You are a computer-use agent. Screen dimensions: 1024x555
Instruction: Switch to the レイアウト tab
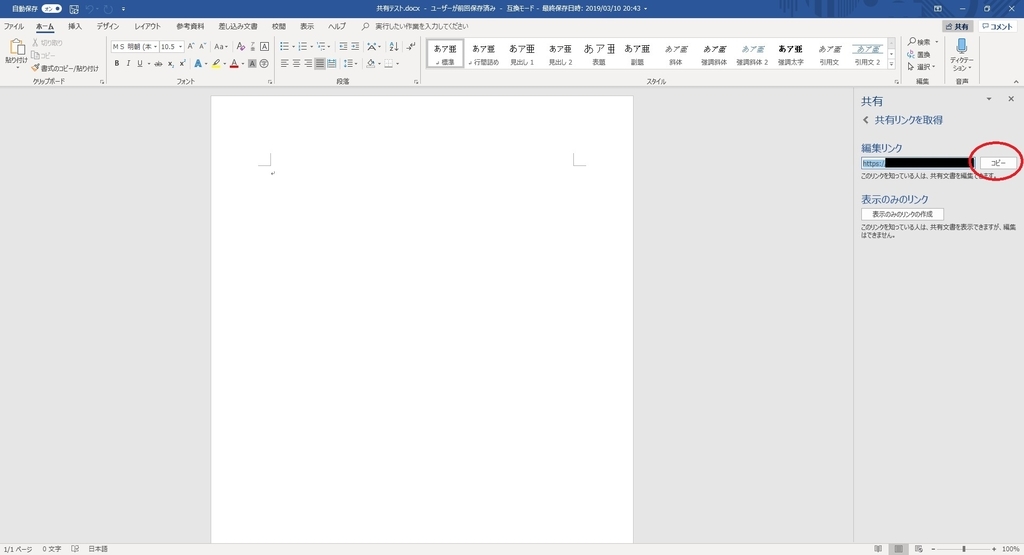(148, 26)
